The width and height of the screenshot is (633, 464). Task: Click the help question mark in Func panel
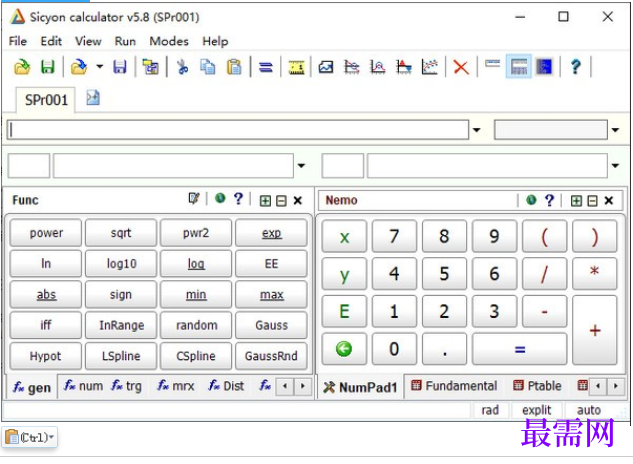coord(239,199)
